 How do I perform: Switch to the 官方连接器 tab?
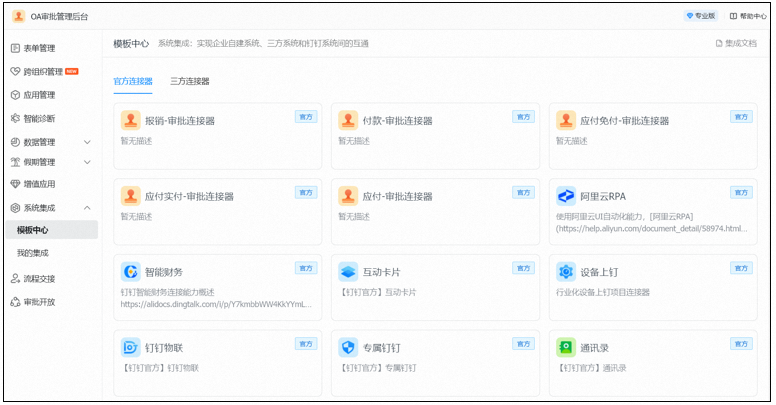point(133,81)
